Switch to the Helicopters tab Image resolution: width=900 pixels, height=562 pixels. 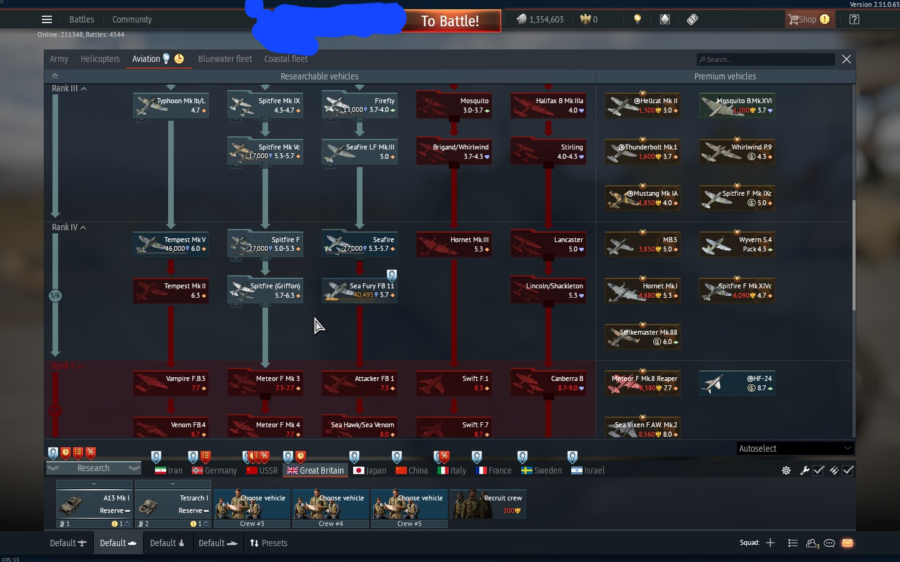tap(100, 59)
